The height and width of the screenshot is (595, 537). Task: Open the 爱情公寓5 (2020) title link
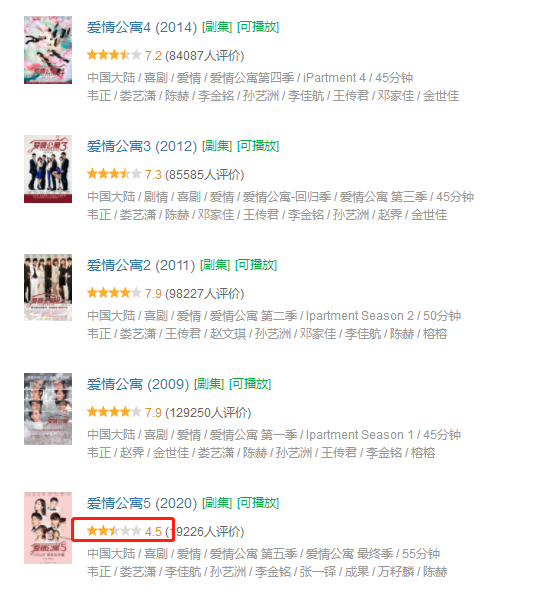click(142, 503)
